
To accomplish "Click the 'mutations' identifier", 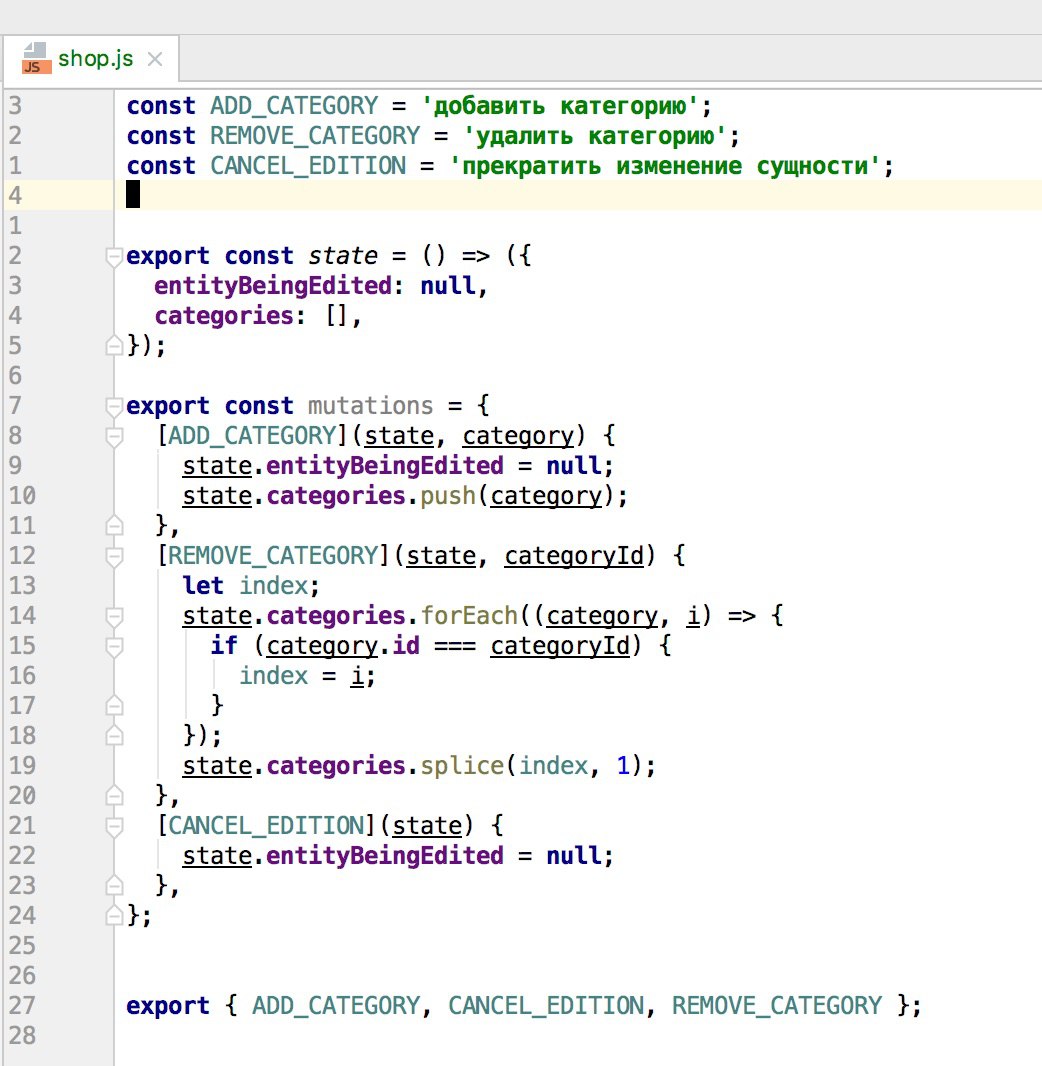I will pyautogui.click(x=370, y=406).
